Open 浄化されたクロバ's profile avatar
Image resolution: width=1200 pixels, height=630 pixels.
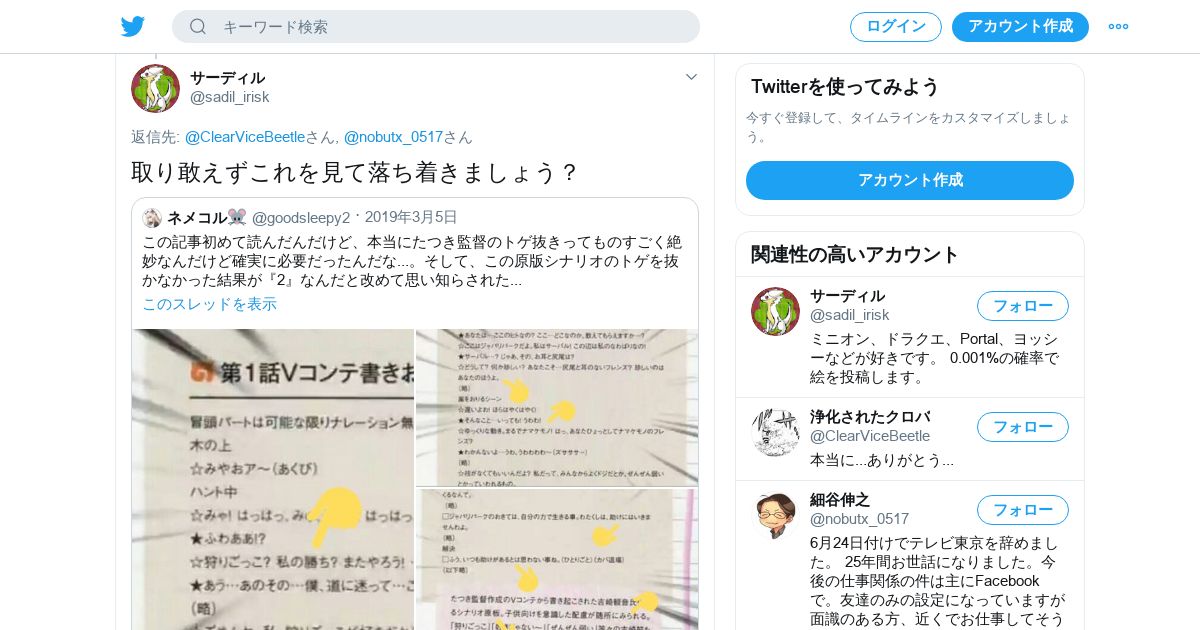coord(775,432)
